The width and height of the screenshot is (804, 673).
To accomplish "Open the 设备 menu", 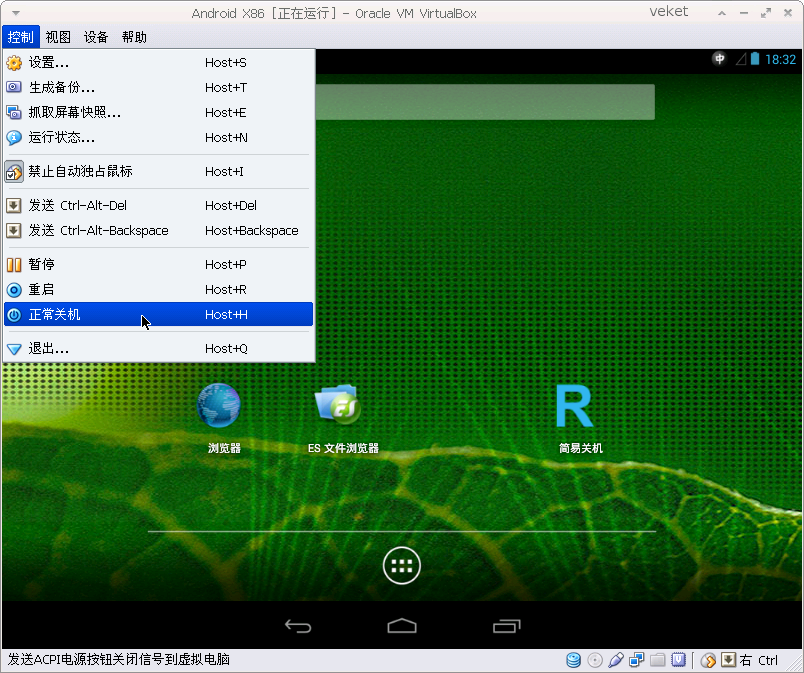I will 96,37.
